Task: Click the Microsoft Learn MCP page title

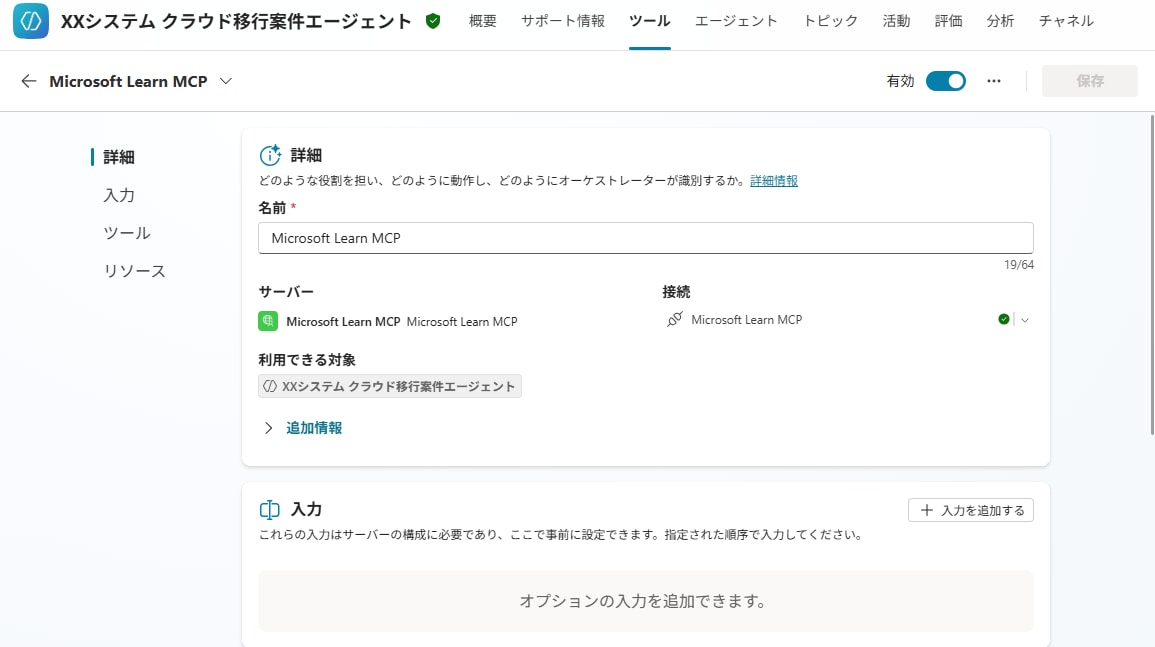Action: pyautogui.click(x=128, y=81)
